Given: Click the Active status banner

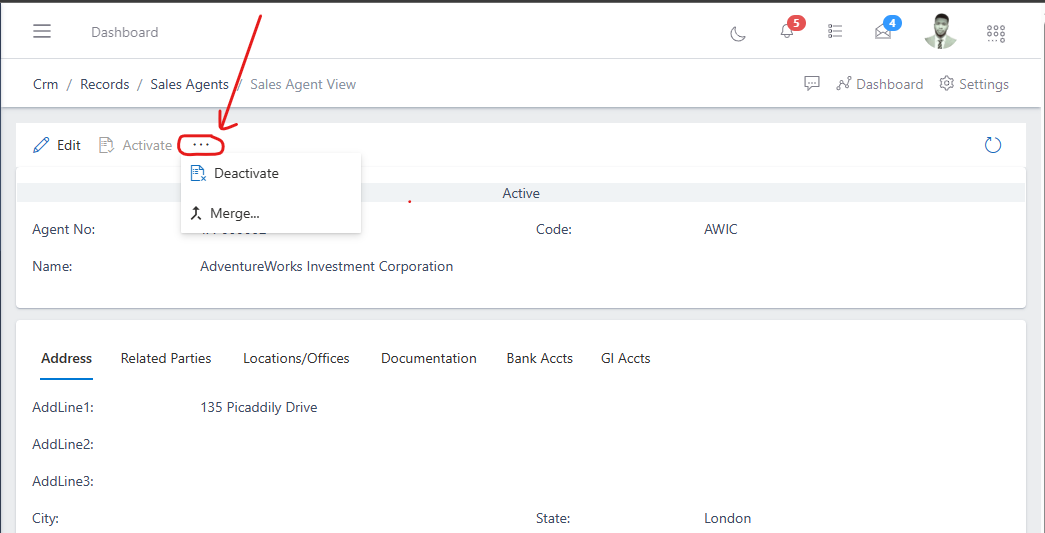Looking at the screenshot, I should coord(521,193).
